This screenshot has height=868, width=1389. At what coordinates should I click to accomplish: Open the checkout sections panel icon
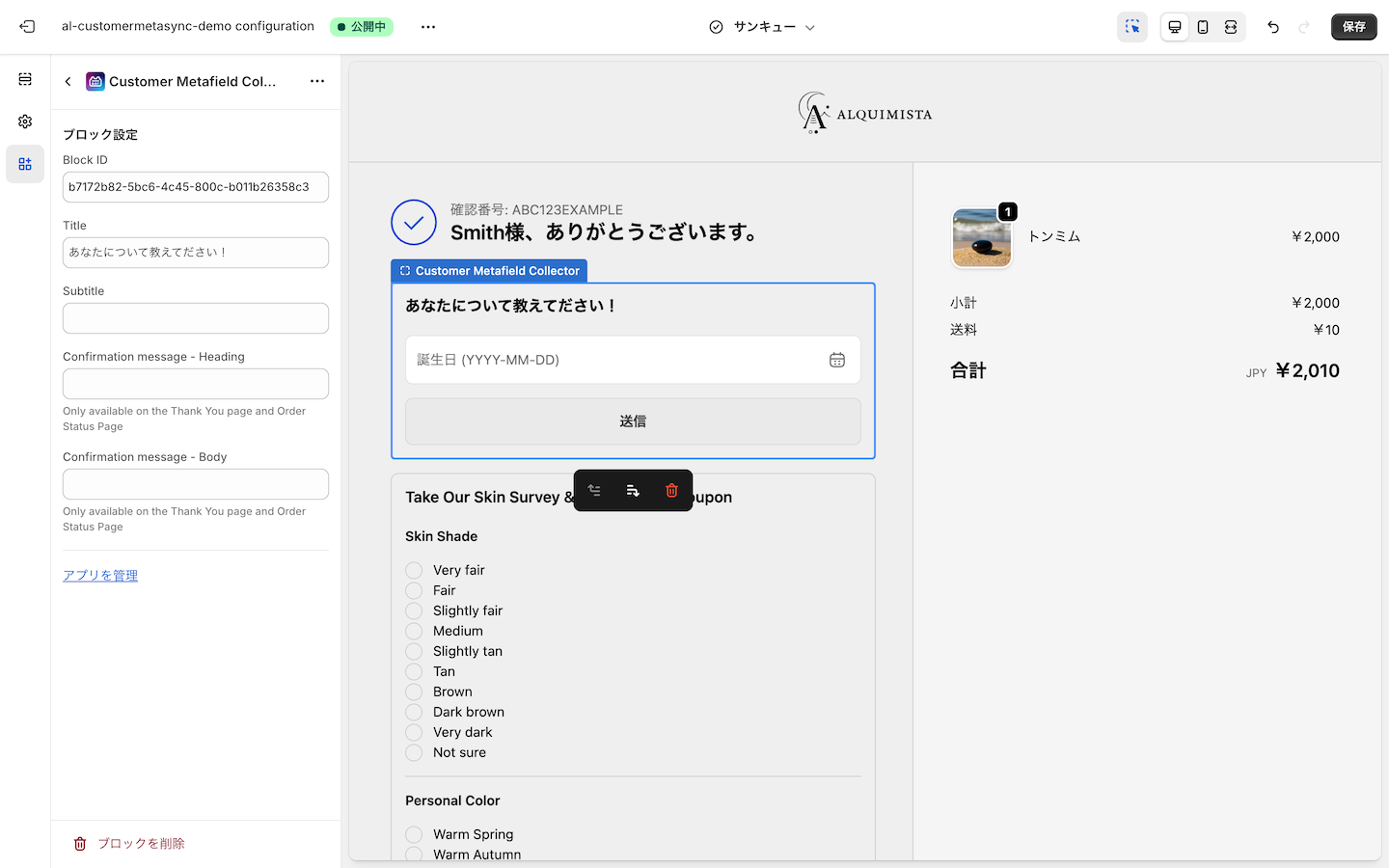(x=25, y=79)
